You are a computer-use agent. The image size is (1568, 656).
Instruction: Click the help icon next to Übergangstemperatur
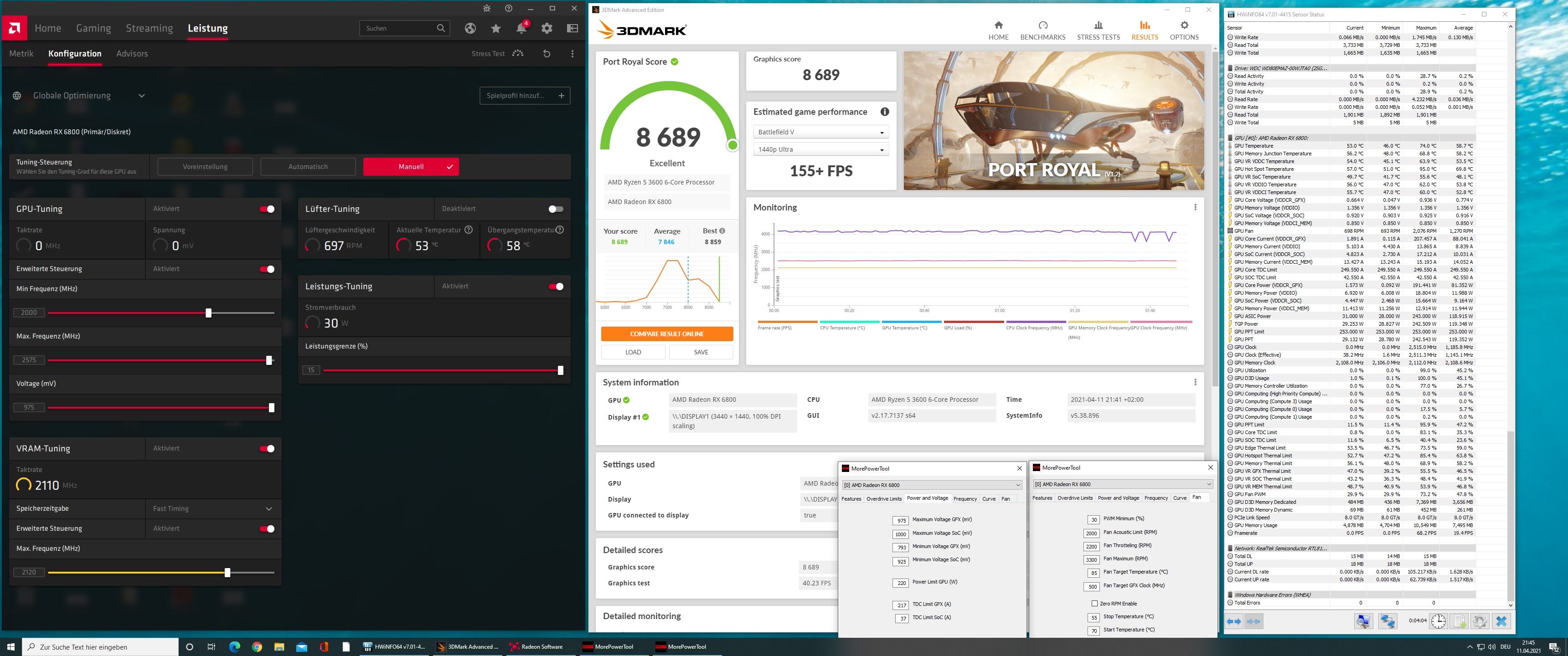pyautogui.click(x=559, y=230)
